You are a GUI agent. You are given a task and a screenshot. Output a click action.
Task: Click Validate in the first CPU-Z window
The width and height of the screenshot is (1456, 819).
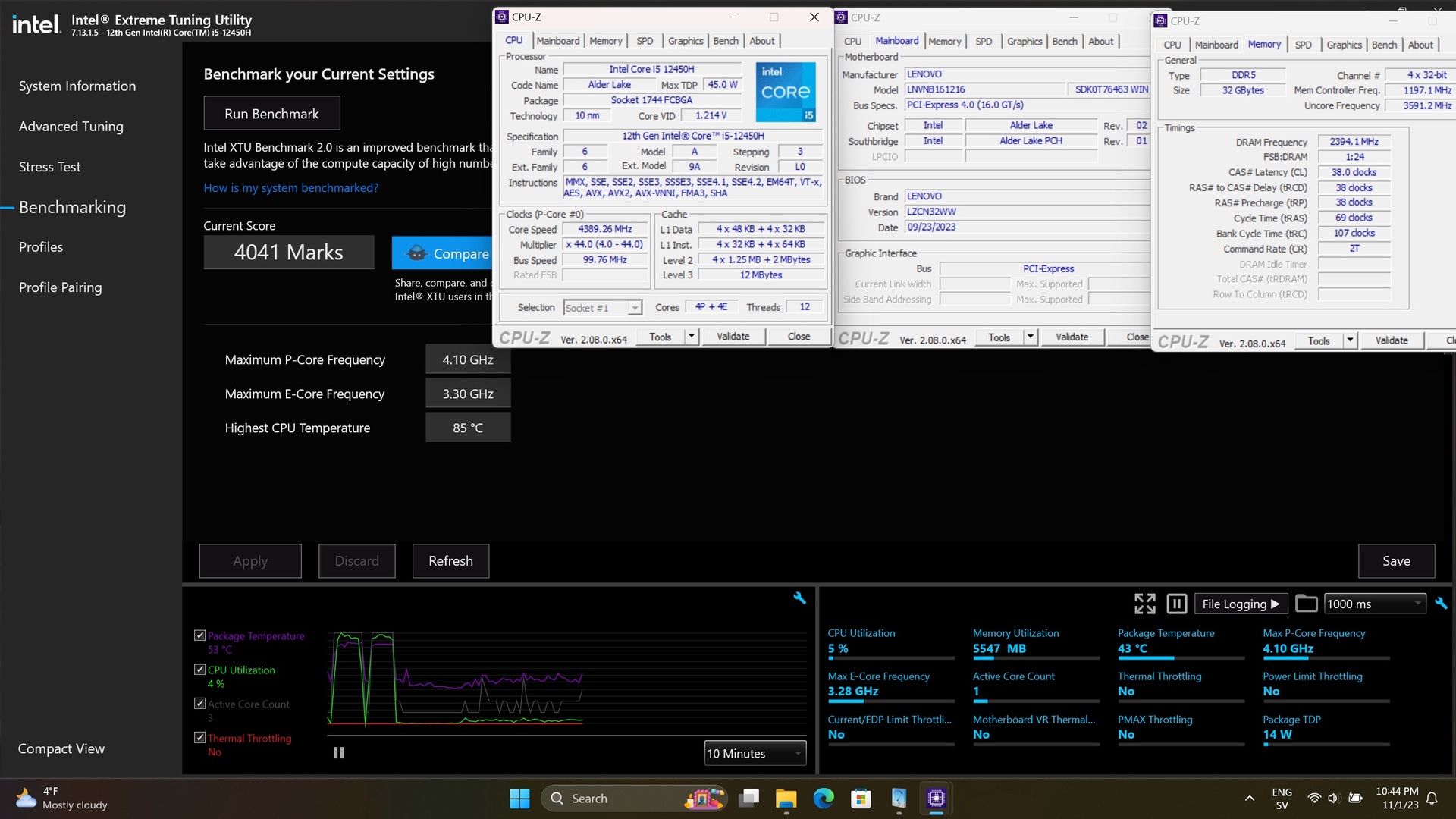733,336
